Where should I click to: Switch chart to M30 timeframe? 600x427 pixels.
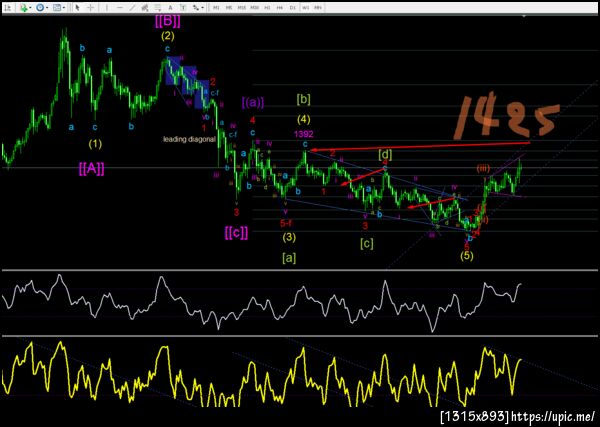pos(254,8)
